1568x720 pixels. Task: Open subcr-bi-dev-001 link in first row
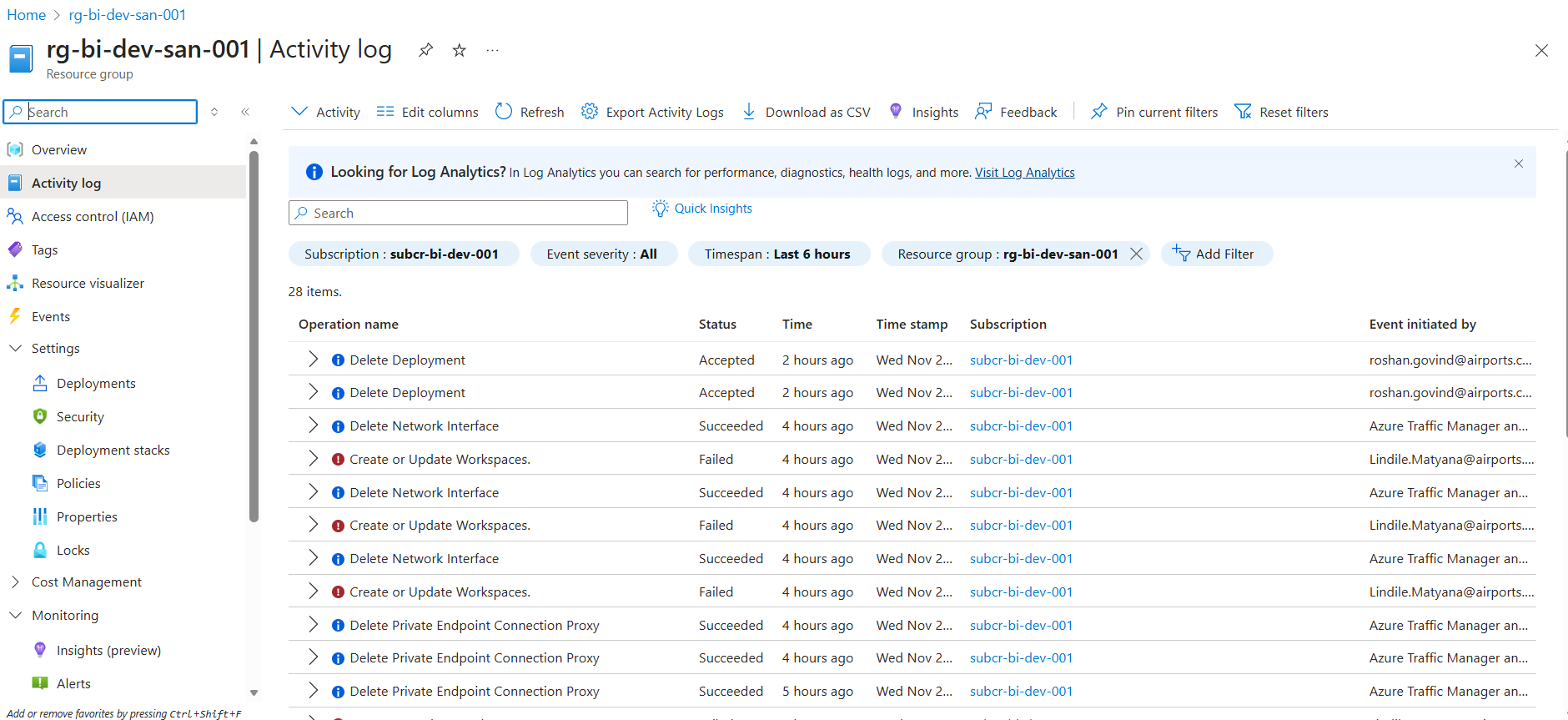coord(1021,360)
